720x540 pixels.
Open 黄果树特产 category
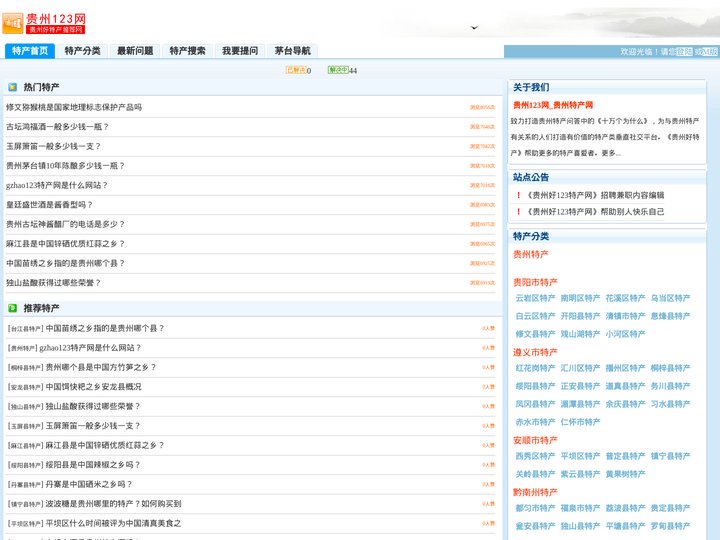tap(625, 474)
